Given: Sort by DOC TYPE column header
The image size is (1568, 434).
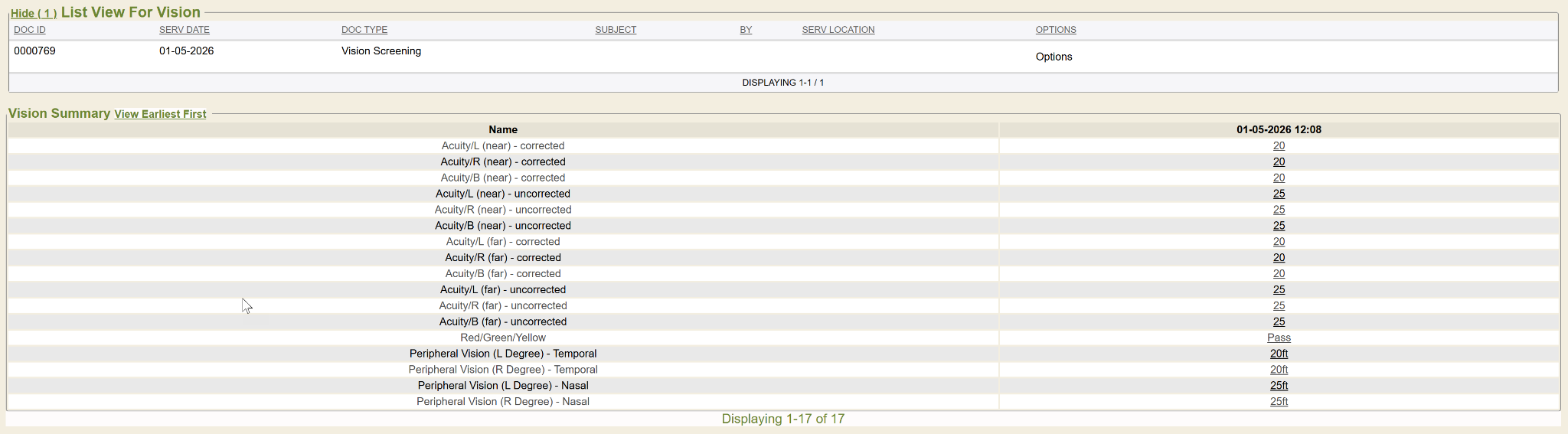Looking at the screenshot, I should [364, 30].
